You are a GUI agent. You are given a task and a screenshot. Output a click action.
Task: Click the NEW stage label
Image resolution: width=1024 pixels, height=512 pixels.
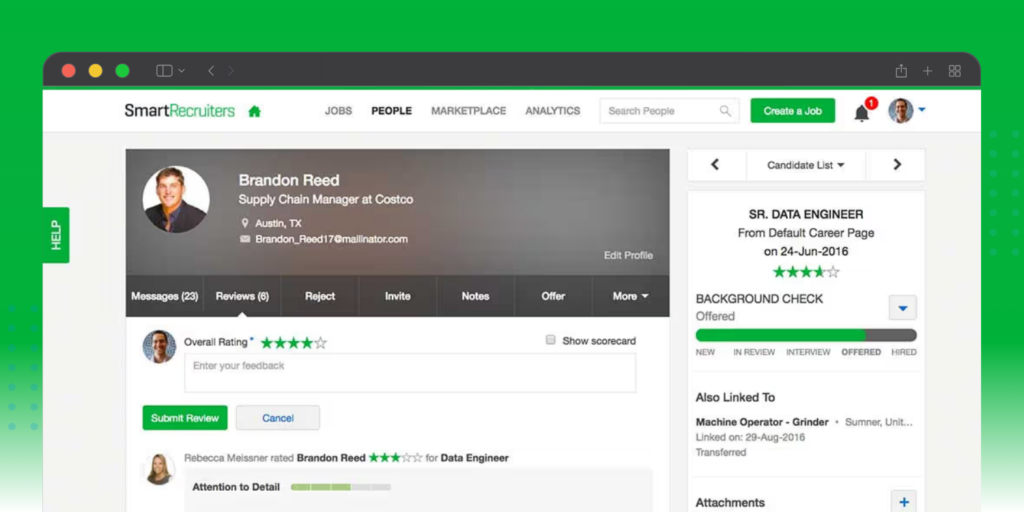point(705,352)
